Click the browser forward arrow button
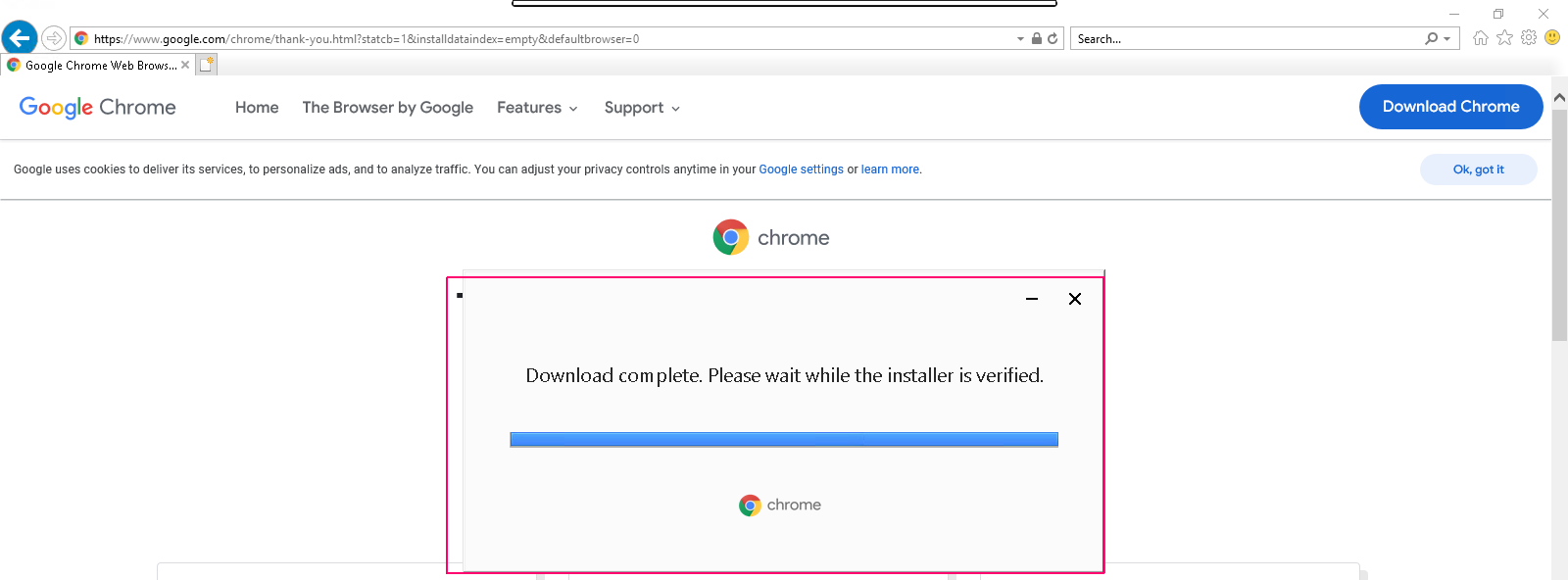Screen dimensions: 1568x580 point(54,38)
